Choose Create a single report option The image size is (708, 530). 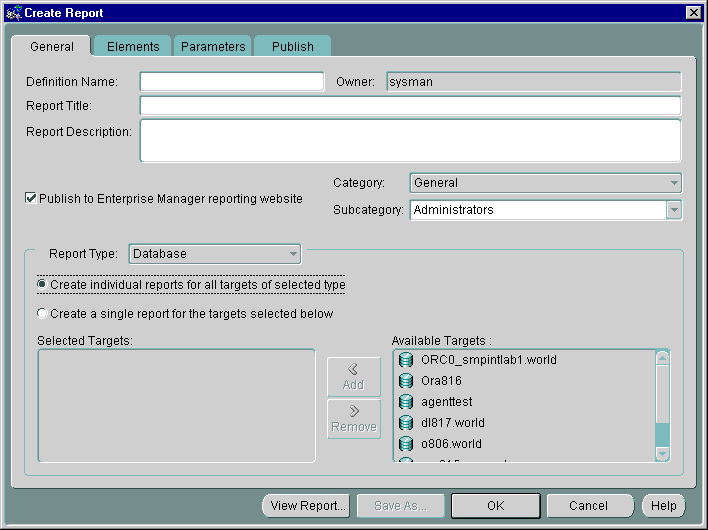42,314
